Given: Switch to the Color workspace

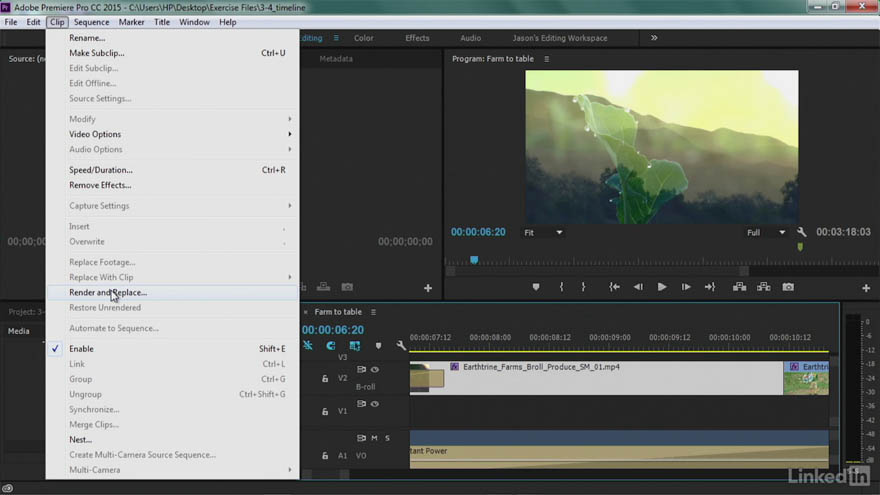Looking at the screenshot, I should coord(364,38).
